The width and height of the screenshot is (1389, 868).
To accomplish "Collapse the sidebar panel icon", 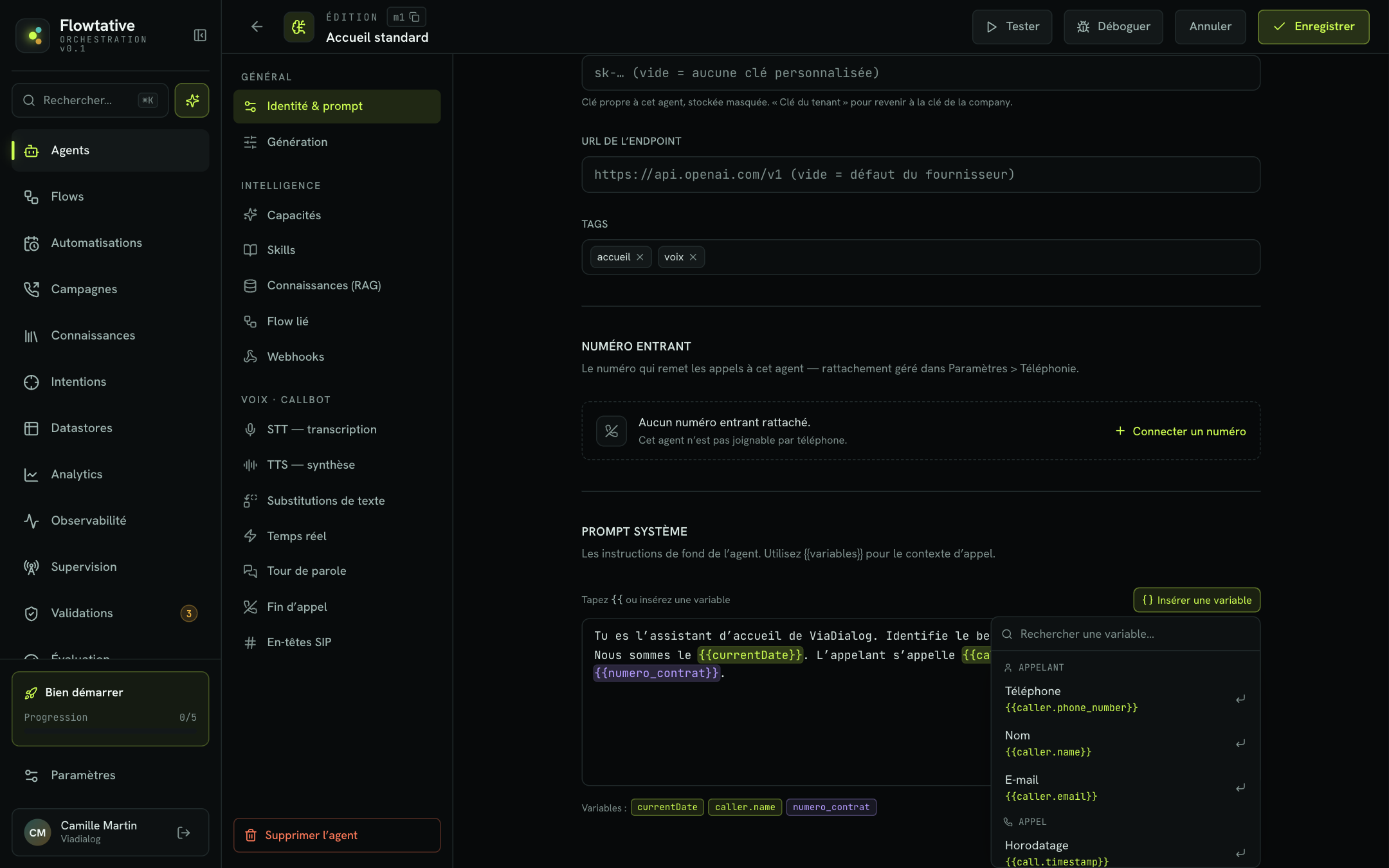I will pos(200,35).
